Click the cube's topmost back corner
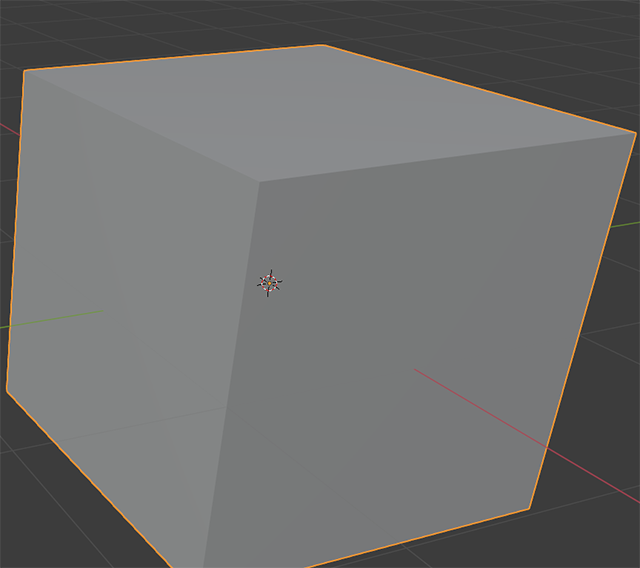The width and height of the screenshot is (640, 568). click(x=323, y=45)
